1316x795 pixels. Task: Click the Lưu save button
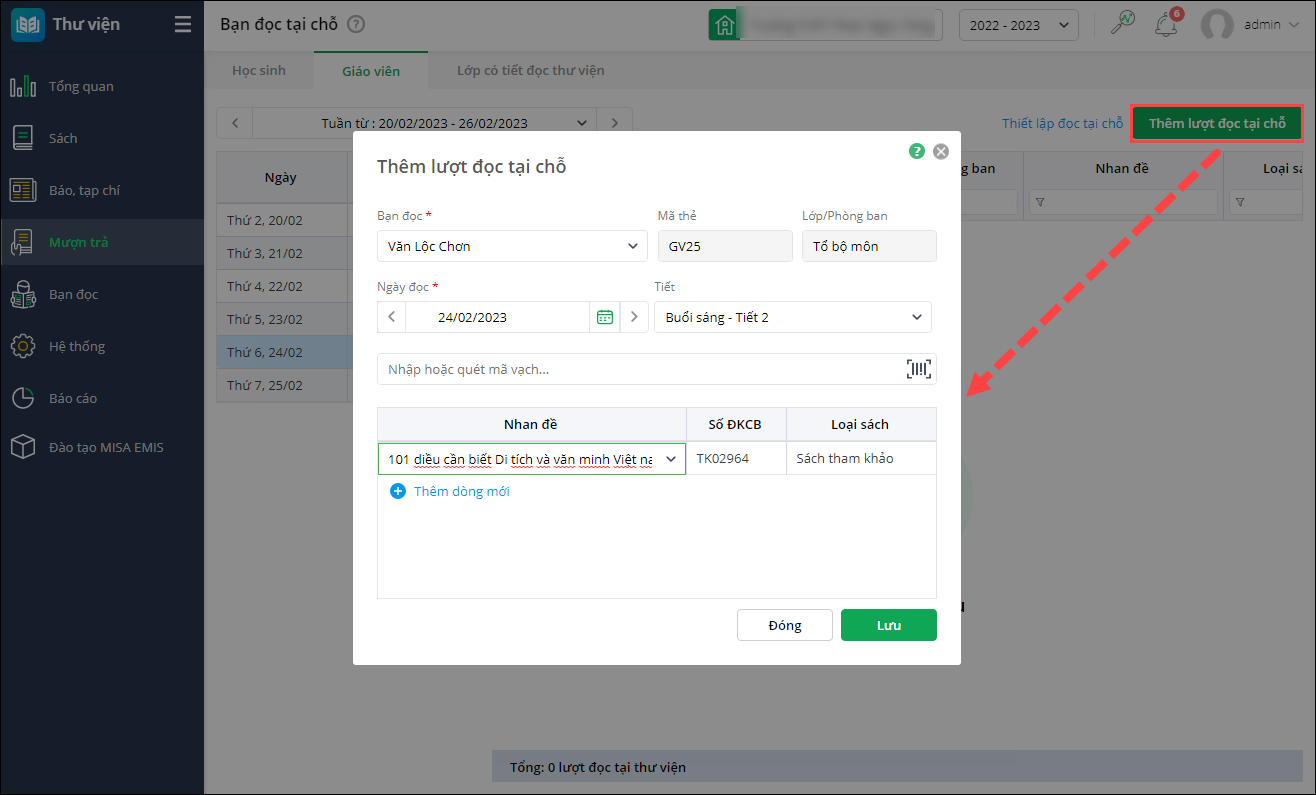coord(889,625)
